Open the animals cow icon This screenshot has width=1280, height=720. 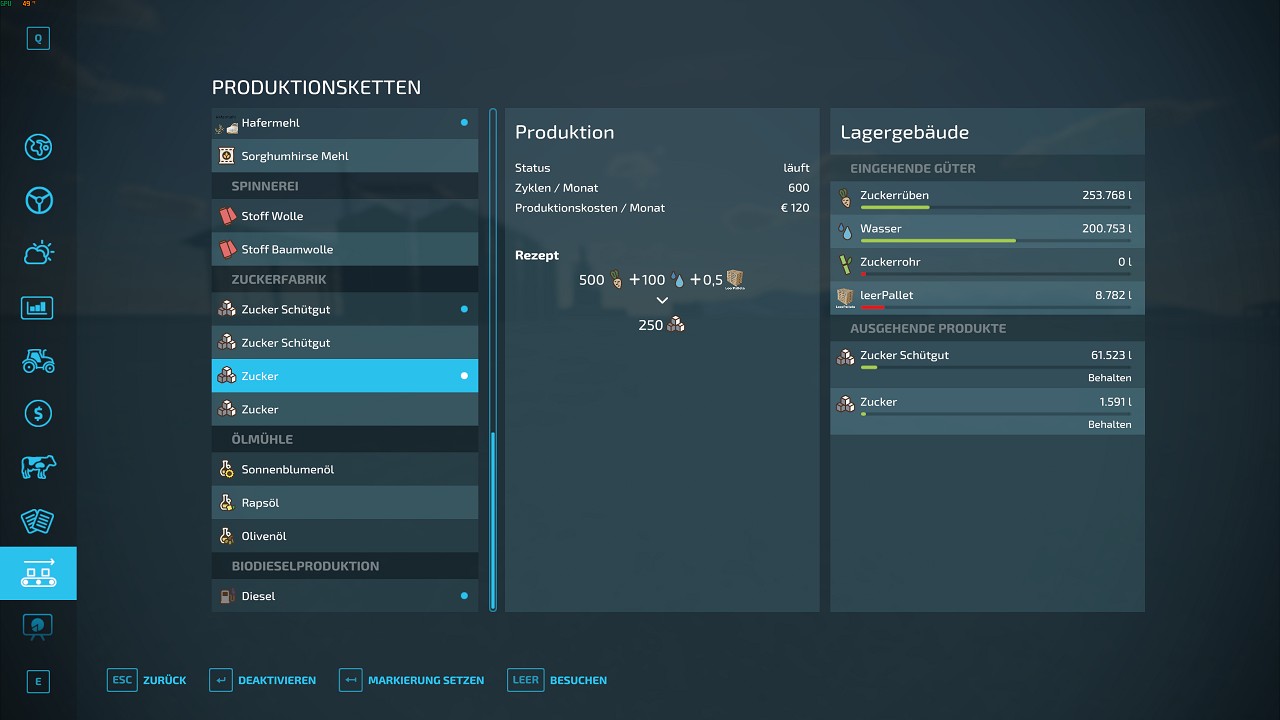coord(38,467)
